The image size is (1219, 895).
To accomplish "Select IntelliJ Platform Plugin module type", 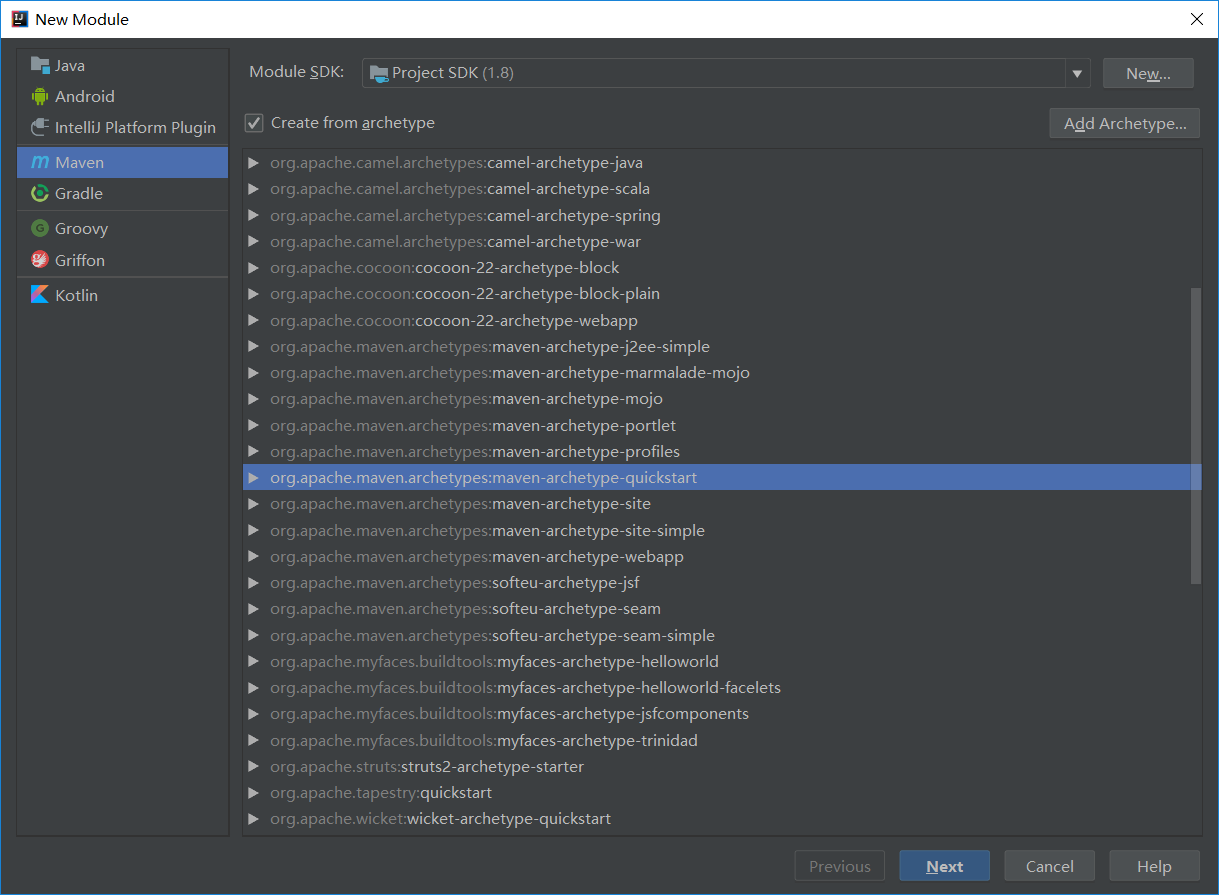I will [123, 127].
